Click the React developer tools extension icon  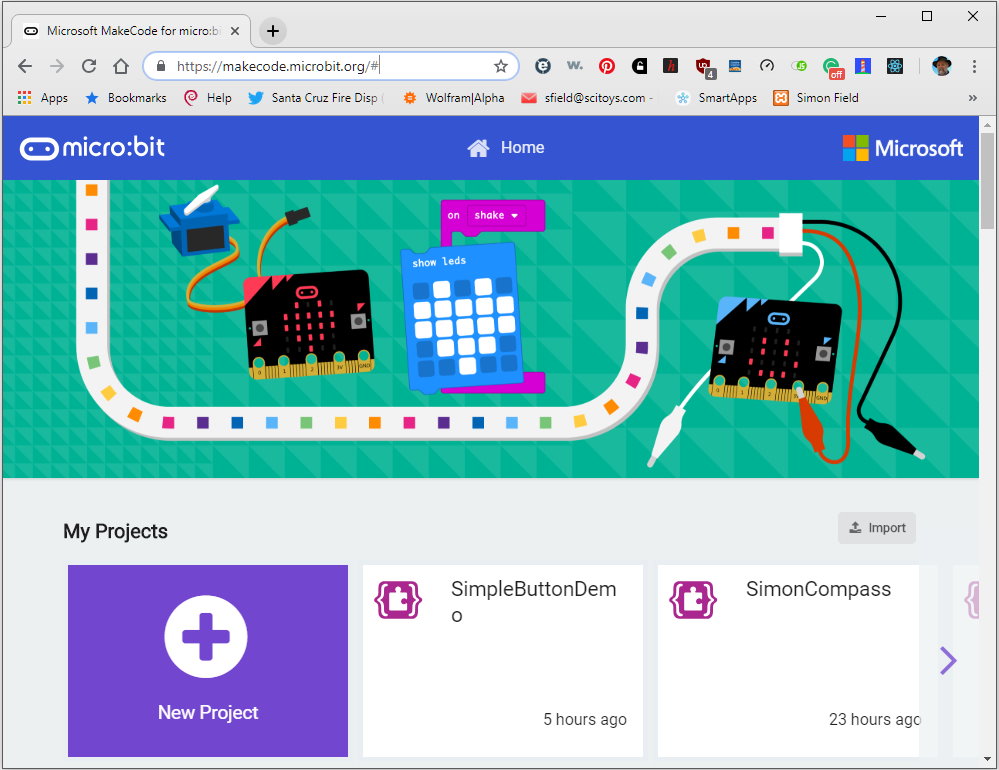[x=895, y=66]
